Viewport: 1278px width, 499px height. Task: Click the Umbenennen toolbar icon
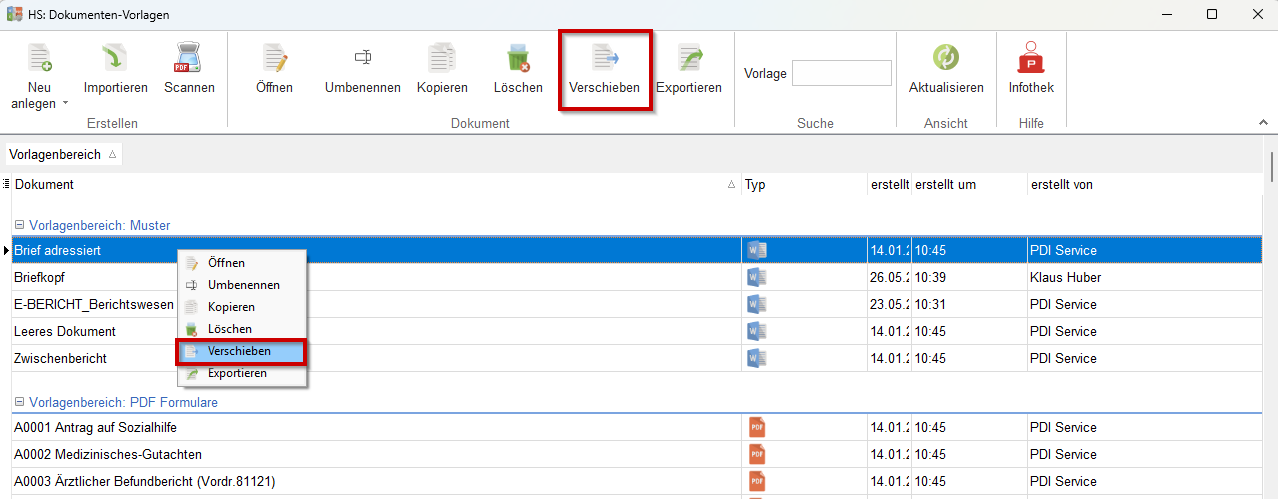click(363, 57)
